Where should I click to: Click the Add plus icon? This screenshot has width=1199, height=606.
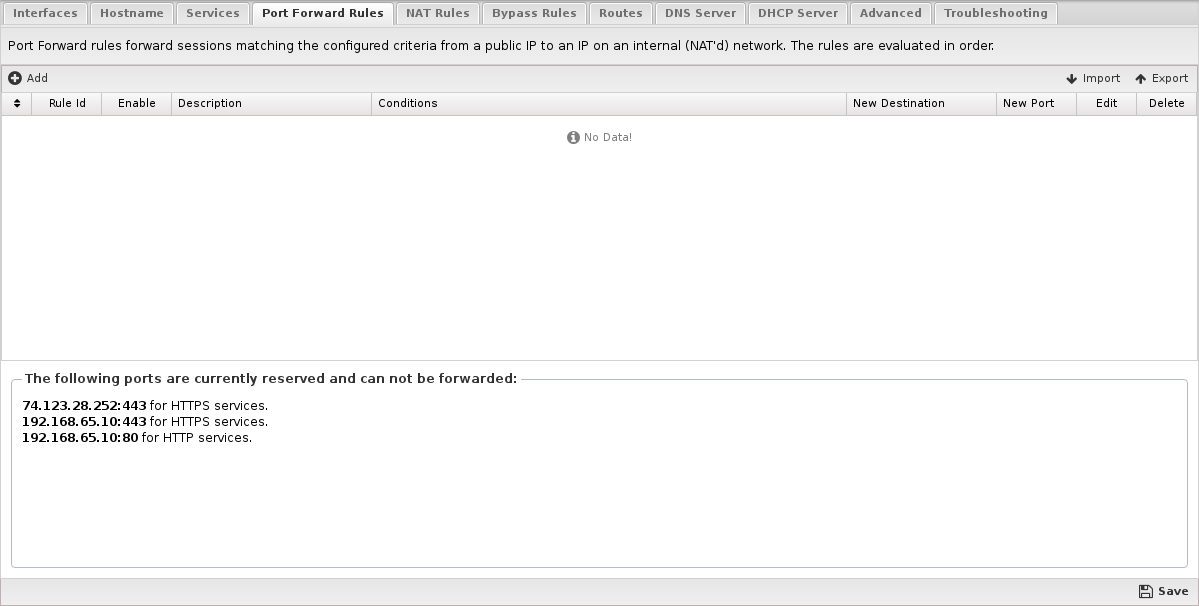pyautogui.click(x=15, y=78)
